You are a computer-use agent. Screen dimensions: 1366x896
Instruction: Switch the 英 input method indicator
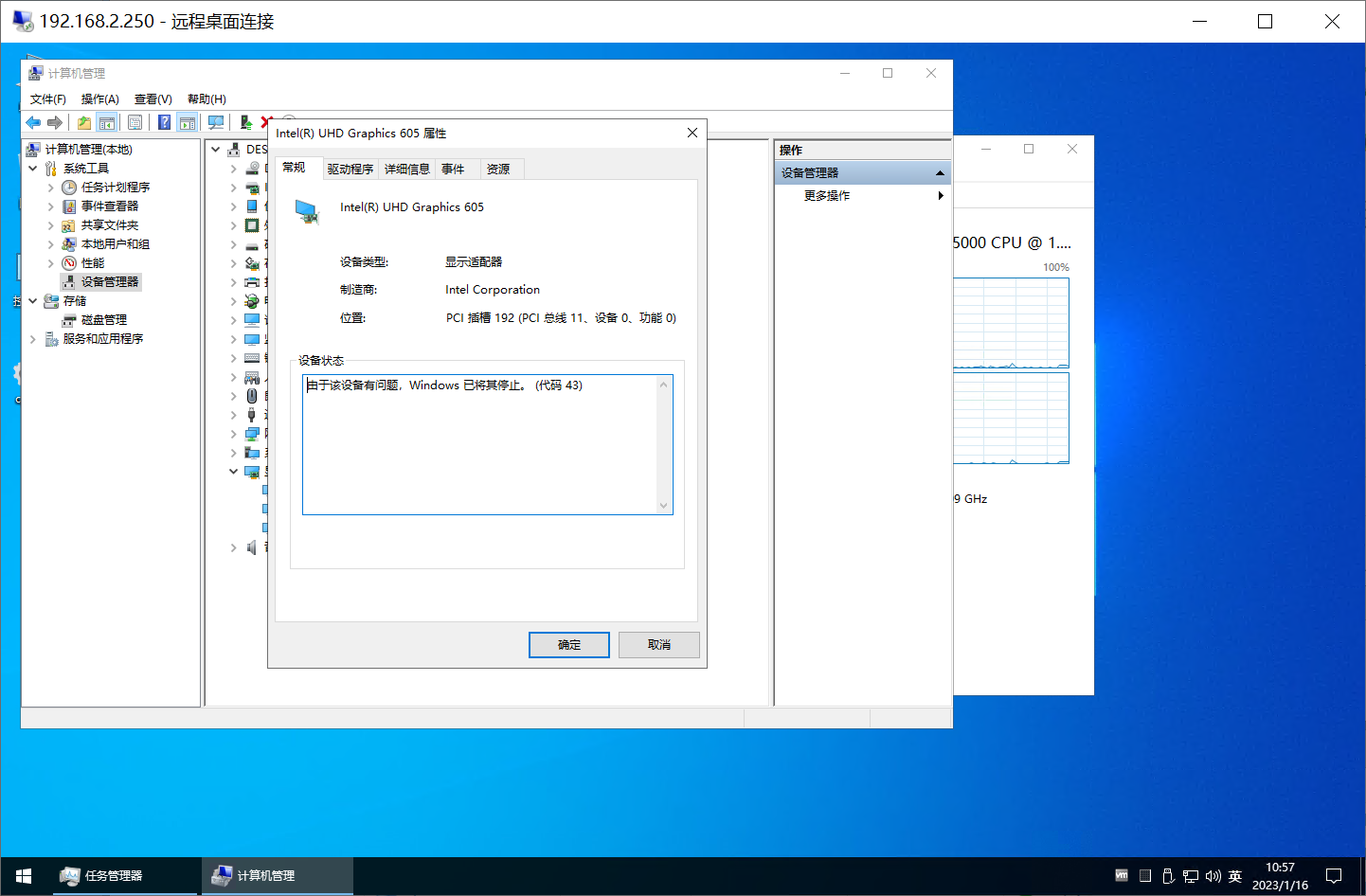[1235, 876]
